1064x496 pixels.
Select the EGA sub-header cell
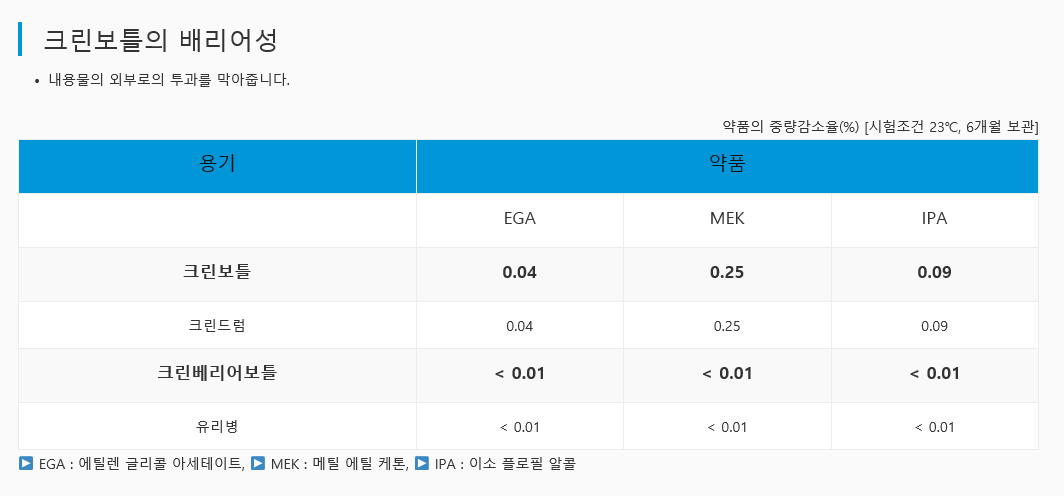(x=520, y=220)
